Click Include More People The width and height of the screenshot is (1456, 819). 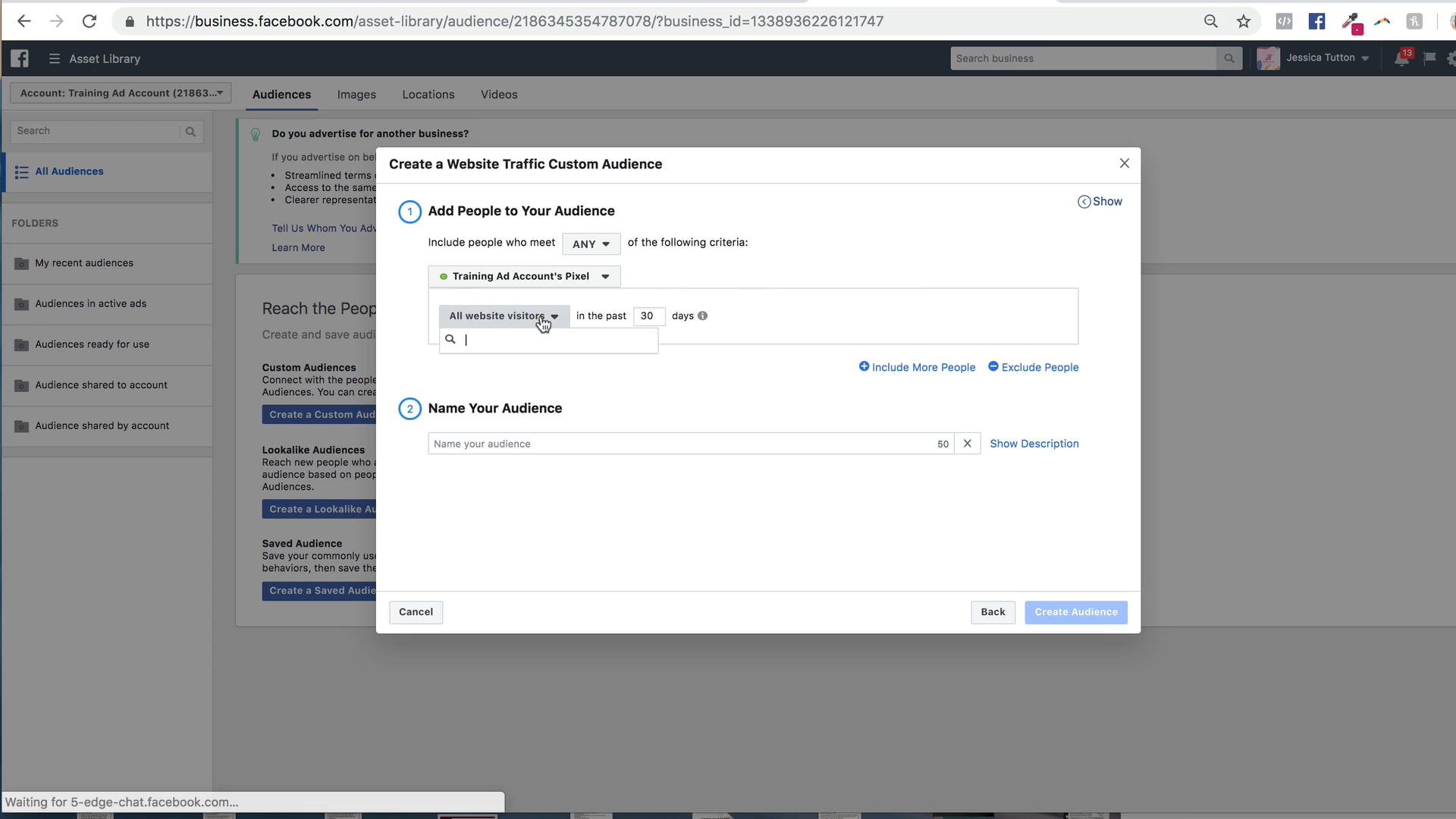917,367
